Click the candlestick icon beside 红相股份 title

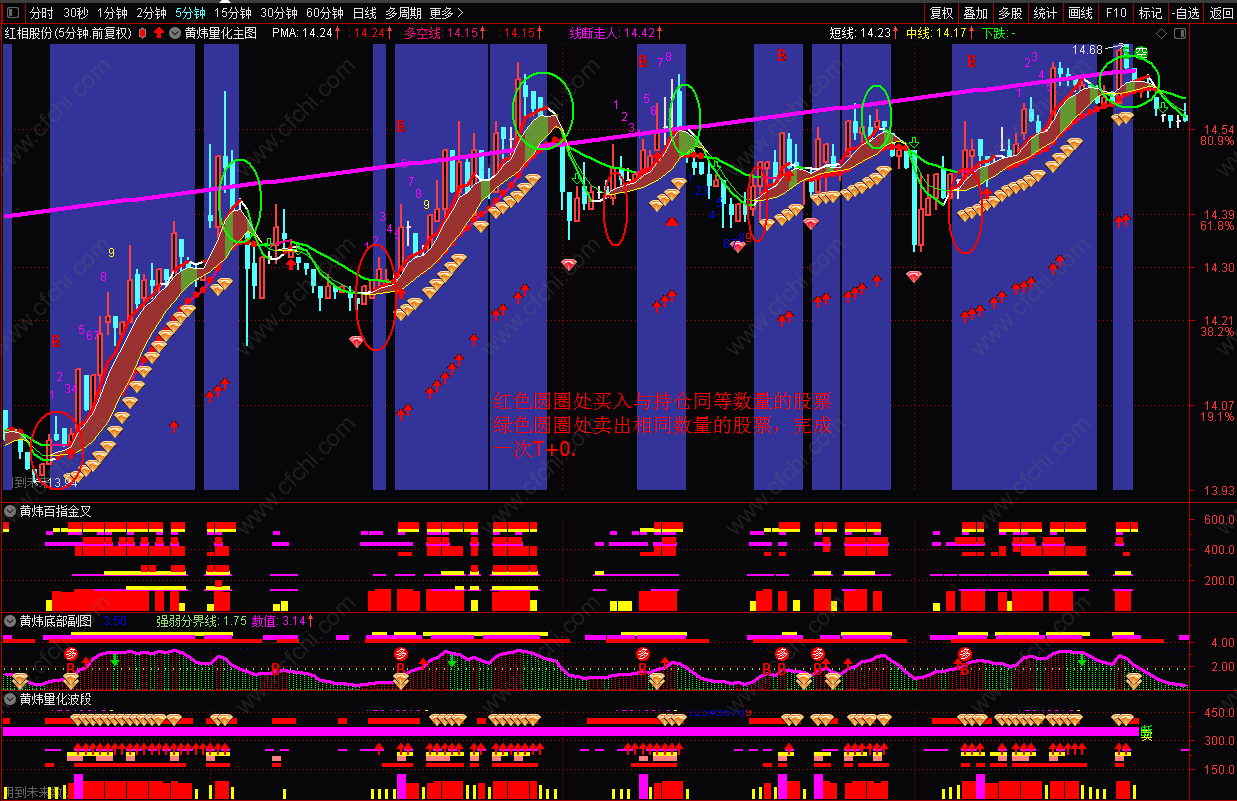point(142,33)
